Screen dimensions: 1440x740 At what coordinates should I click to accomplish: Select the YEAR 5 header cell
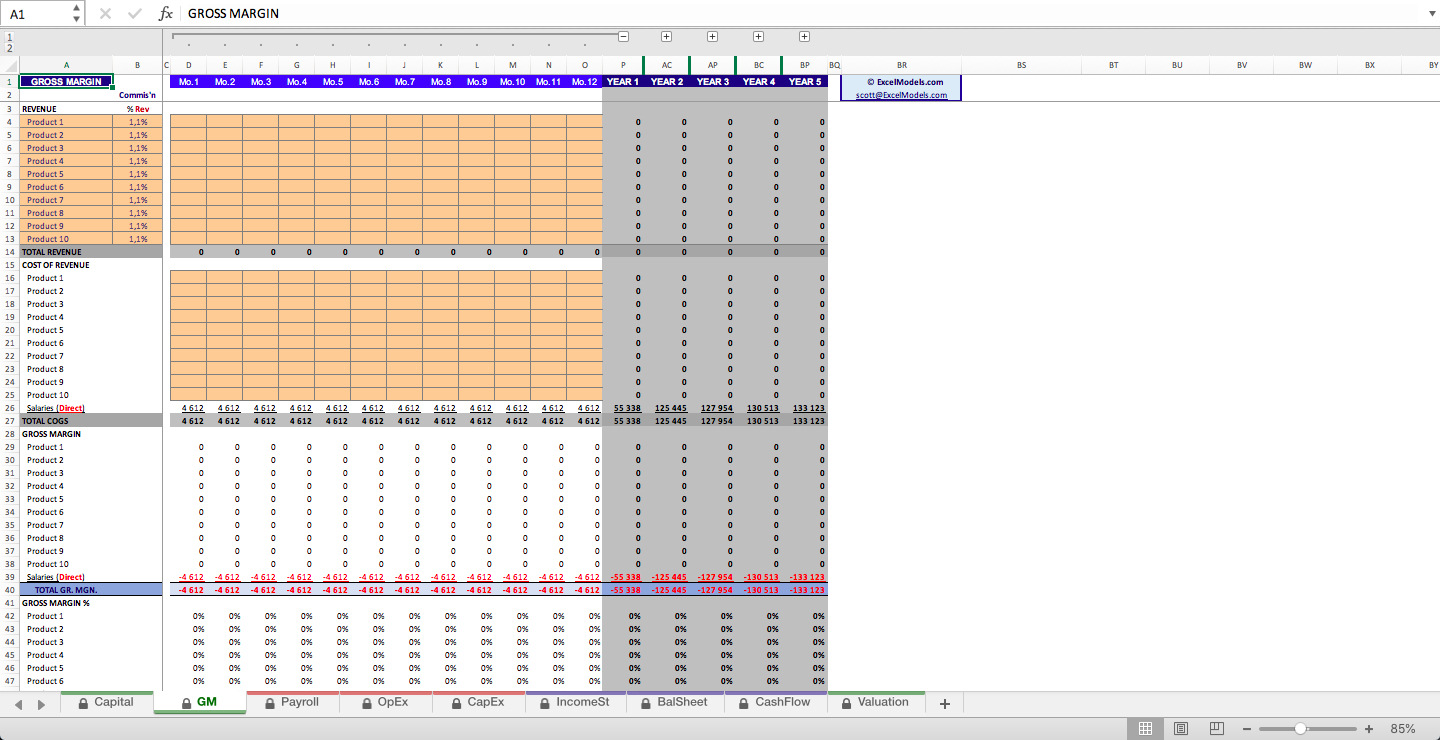(x=805, y=82)
